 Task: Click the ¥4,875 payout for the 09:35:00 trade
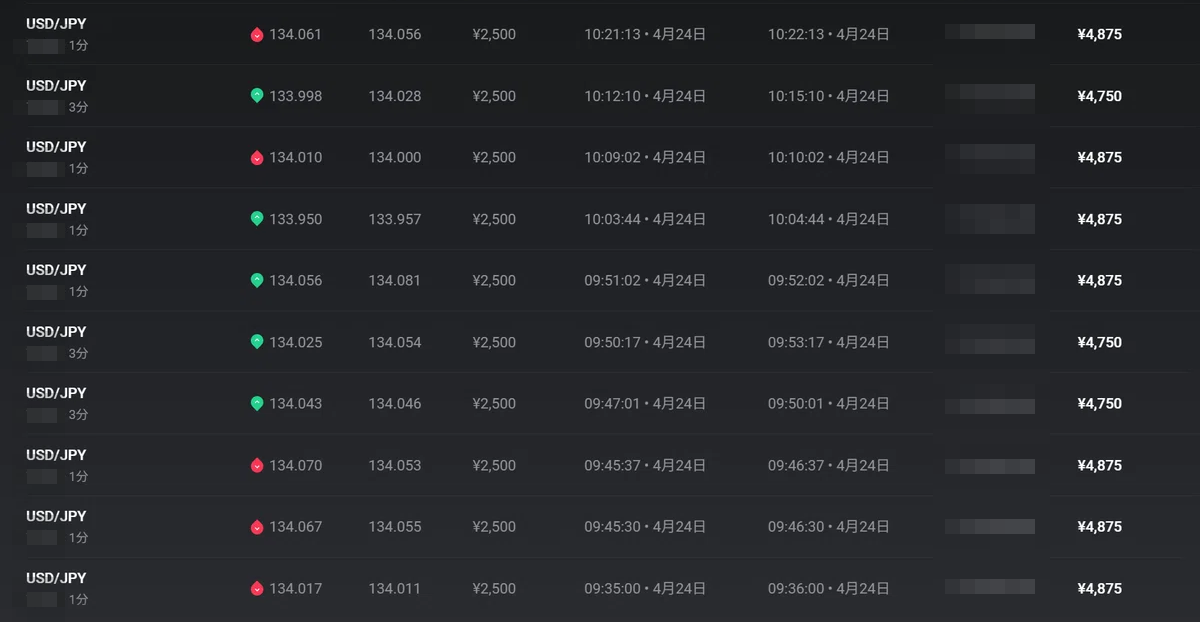1099,589
